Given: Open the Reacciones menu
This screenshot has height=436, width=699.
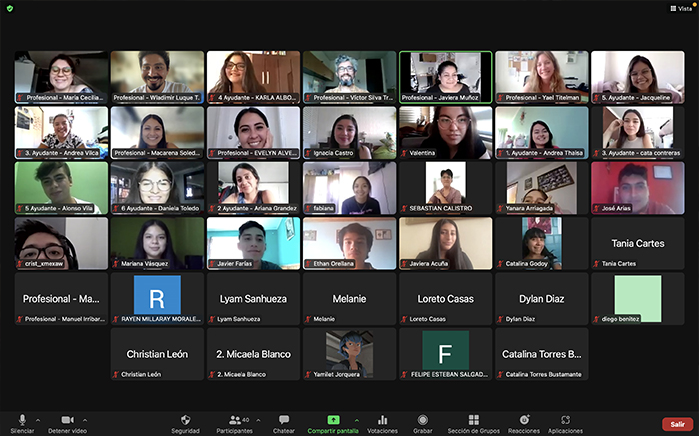Looking at the screenshot, I should click(x=523, y=422).
